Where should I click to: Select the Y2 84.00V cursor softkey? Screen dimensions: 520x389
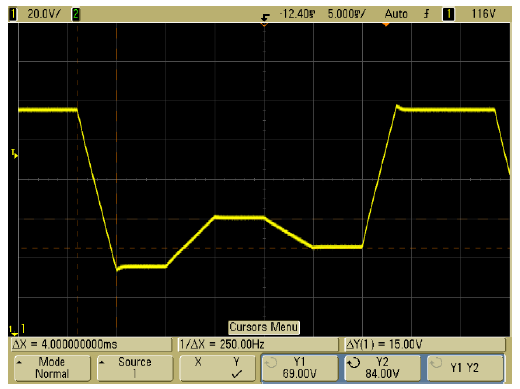(x=382, y=368)
